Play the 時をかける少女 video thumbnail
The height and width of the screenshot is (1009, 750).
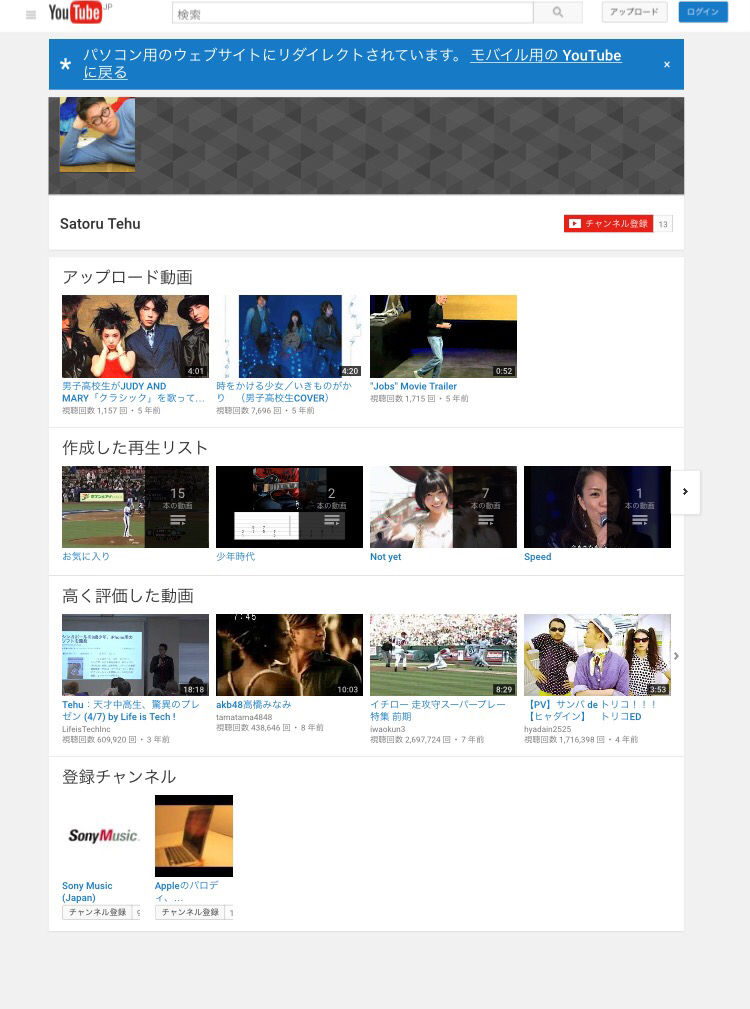(x=289, y=337)
